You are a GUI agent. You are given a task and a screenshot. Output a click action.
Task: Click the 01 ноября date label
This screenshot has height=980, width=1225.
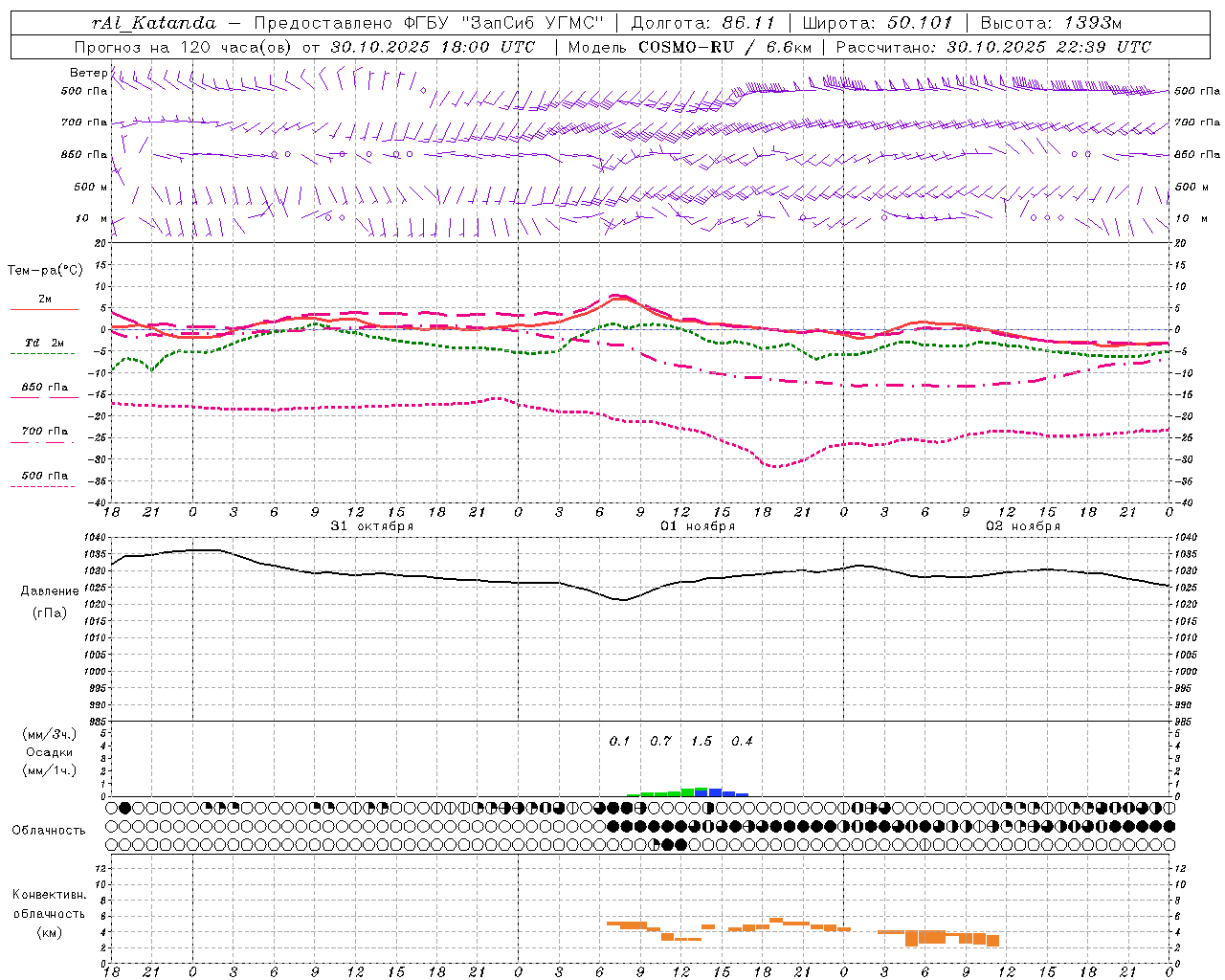[x=699, y=526]
